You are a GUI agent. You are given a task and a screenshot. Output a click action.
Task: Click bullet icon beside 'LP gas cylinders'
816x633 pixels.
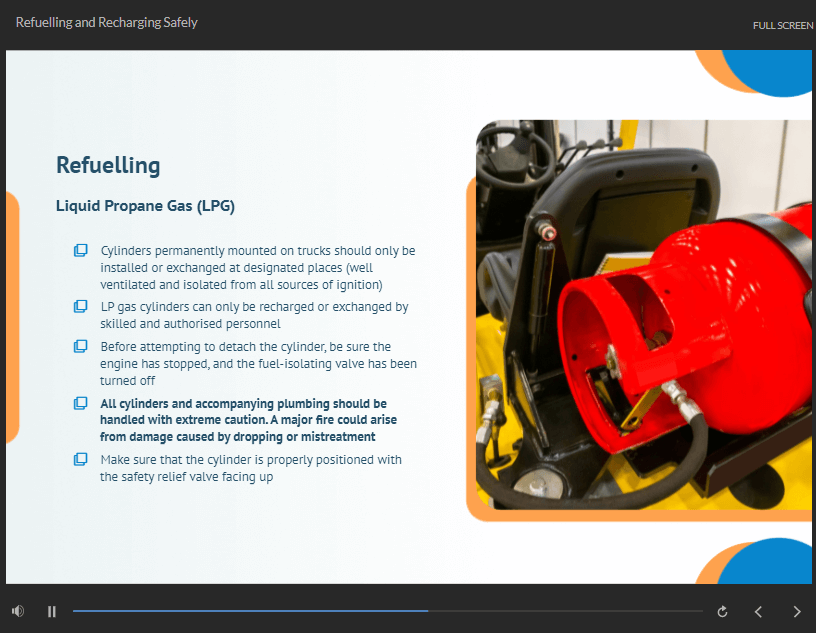(x=80, y=306)
